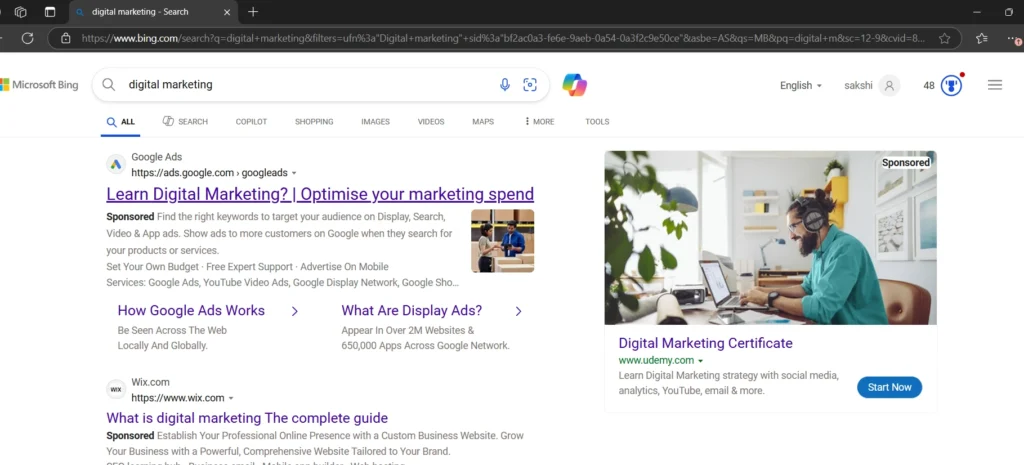Expand the wix.com URL dropdown arrow
Viewport: 1024px width, 465px height.
(231, 398)
